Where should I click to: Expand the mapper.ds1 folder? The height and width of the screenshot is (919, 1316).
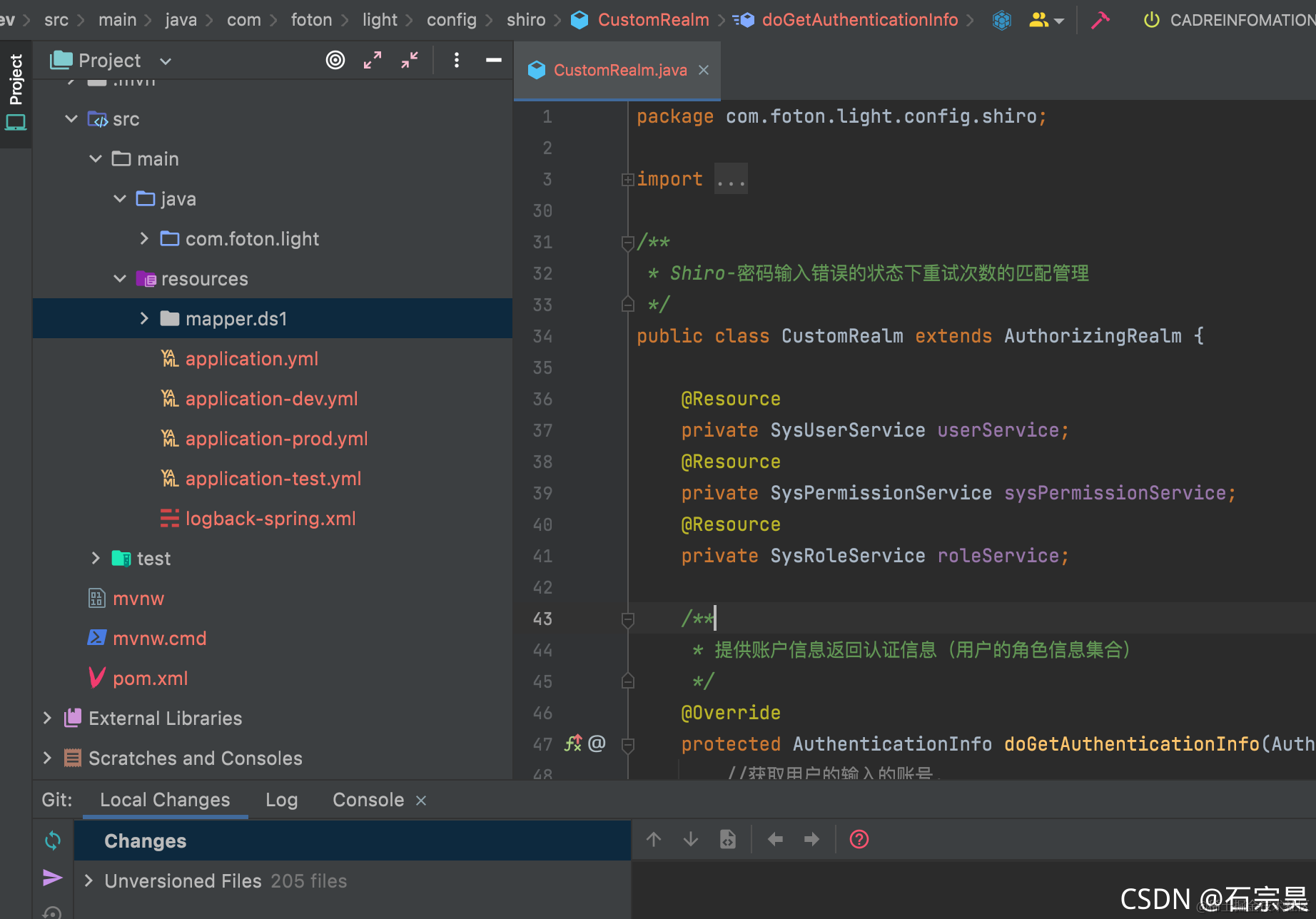pyautogui.click(x=144, y=318)
